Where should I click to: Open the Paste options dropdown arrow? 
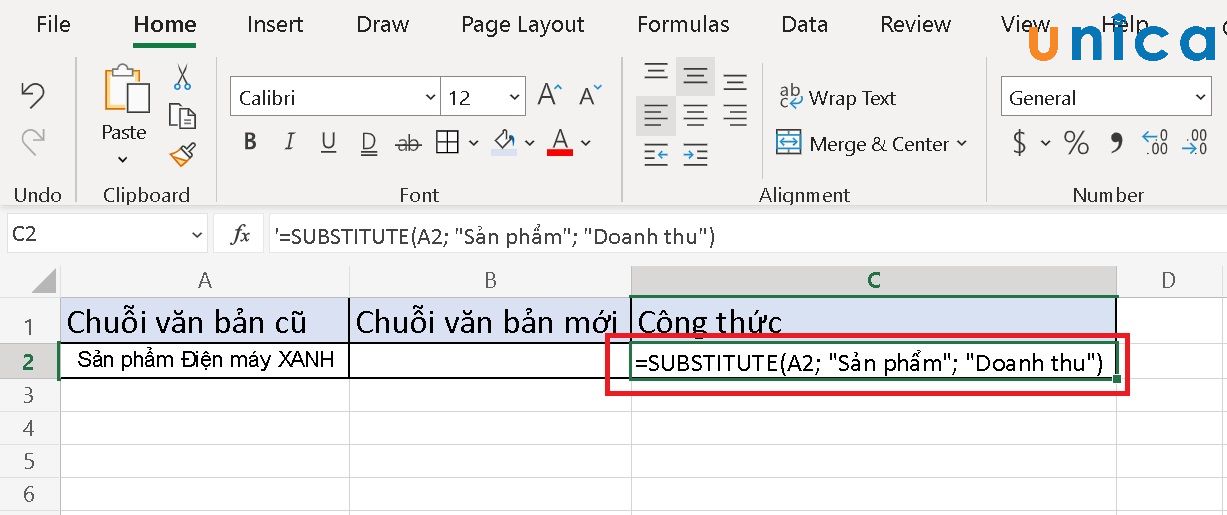(123, 159)
